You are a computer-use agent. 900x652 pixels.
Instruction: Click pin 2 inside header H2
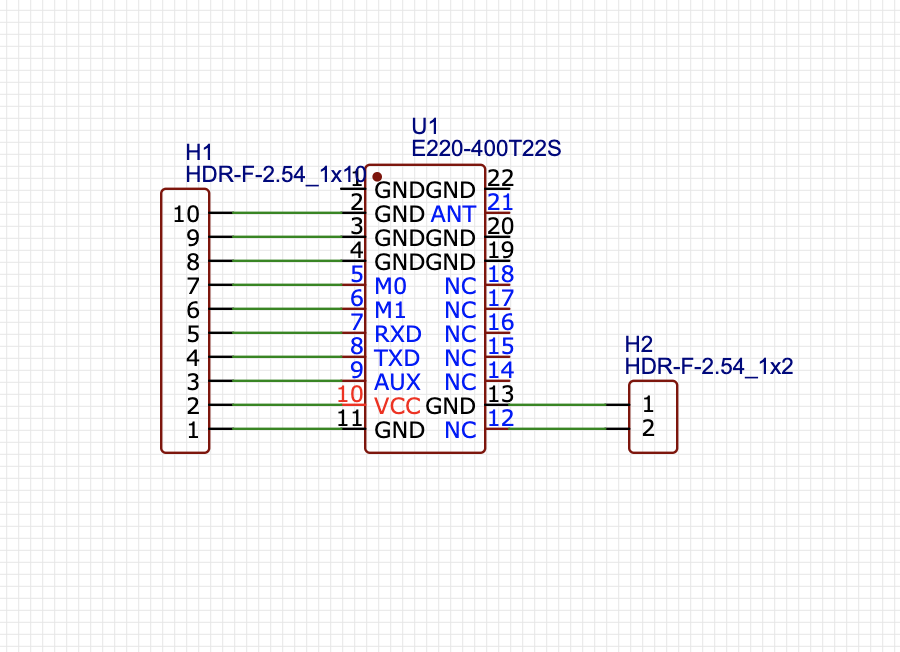pyautogui.click(x=648, y=429)
